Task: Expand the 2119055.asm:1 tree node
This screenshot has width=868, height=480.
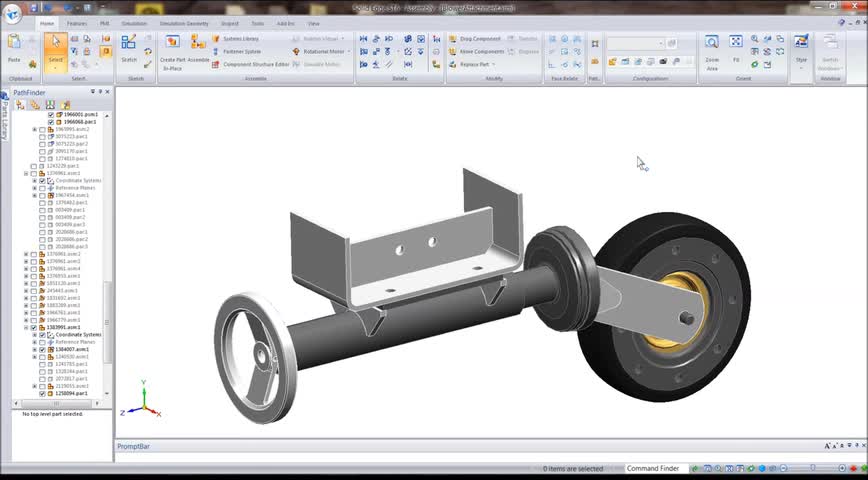Action: (x=34, y=386)
